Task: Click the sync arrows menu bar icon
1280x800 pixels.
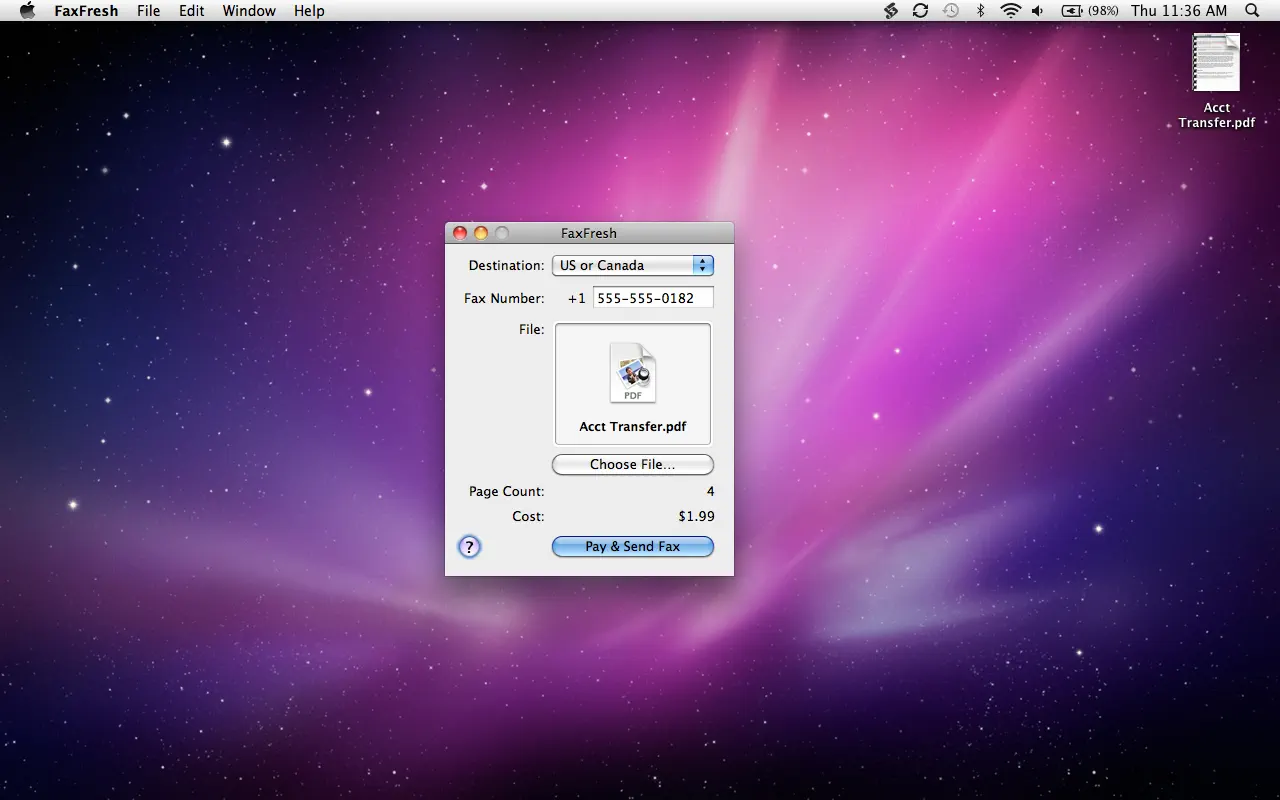Action: point(920,10)
